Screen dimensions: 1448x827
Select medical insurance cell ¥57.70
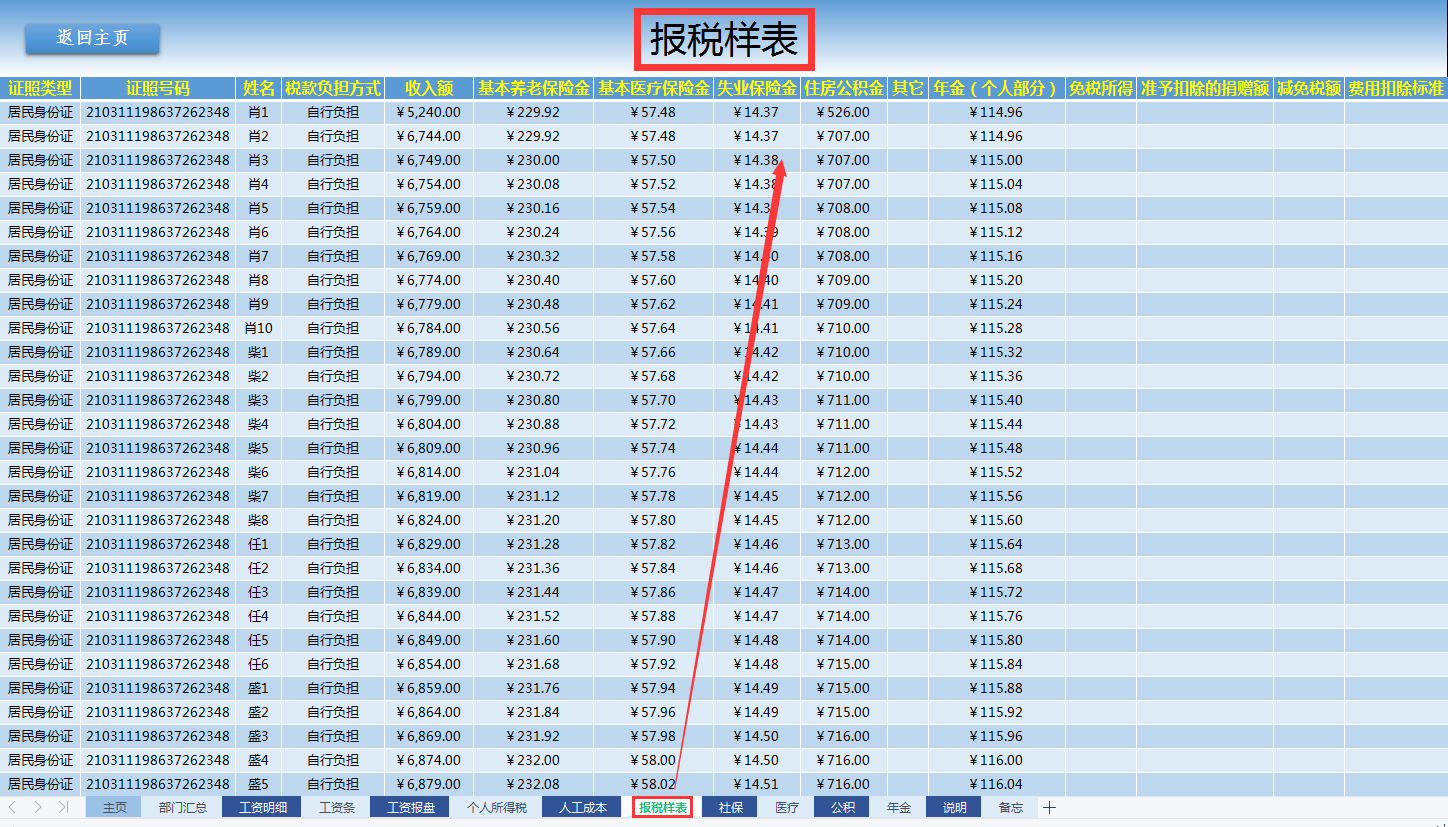[653, 400]
